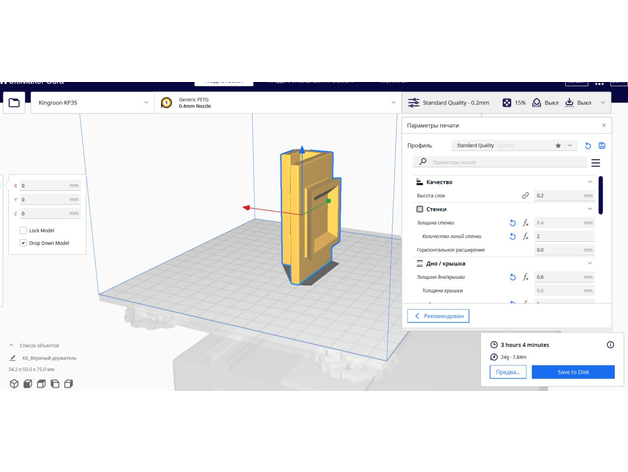
Task: Select the first 3D view cube icon
Action: click(x=14, y=384)
